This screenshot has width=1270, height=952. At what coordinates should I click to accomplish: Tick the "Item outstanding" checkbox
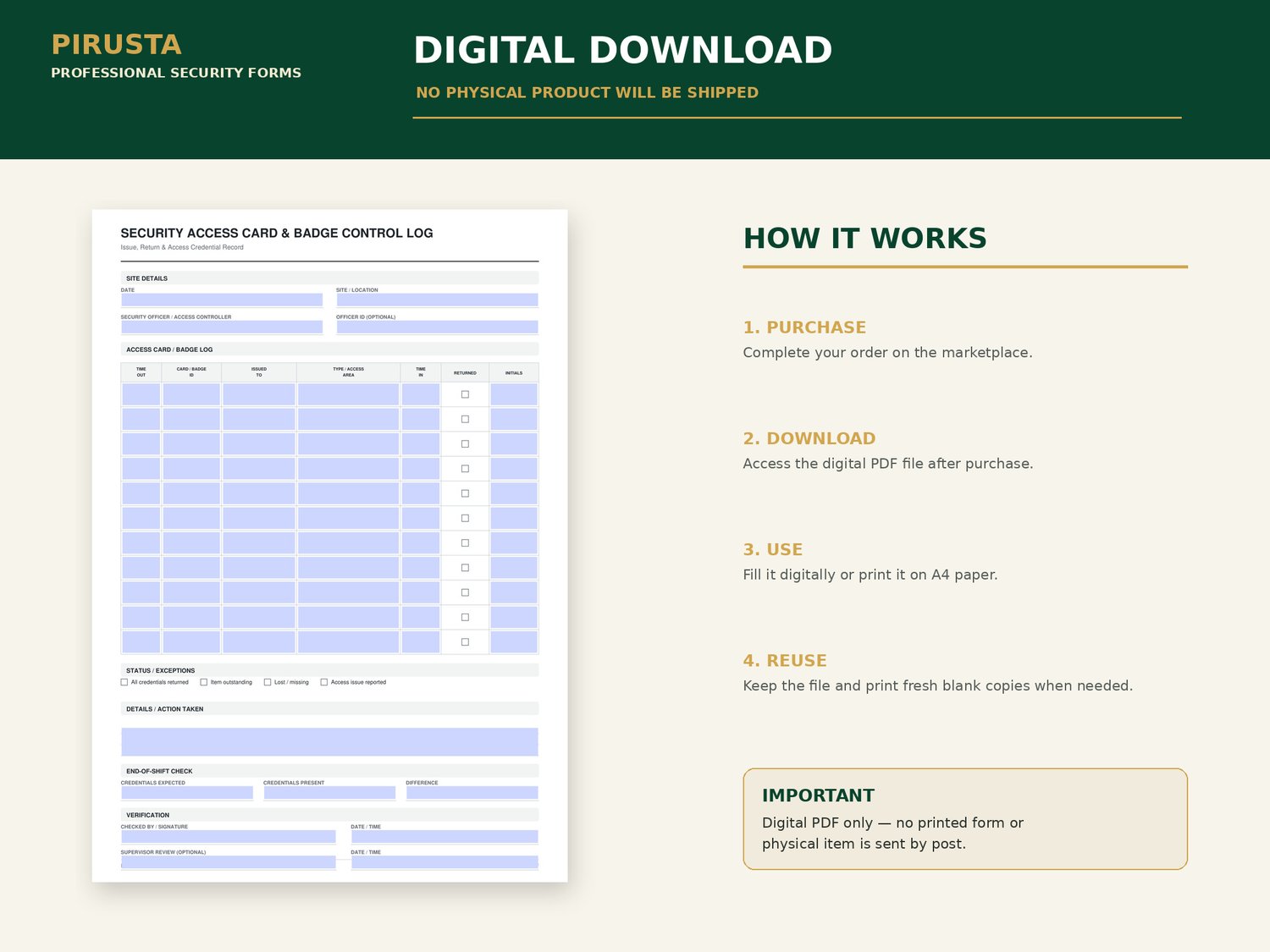pos(204,682)
